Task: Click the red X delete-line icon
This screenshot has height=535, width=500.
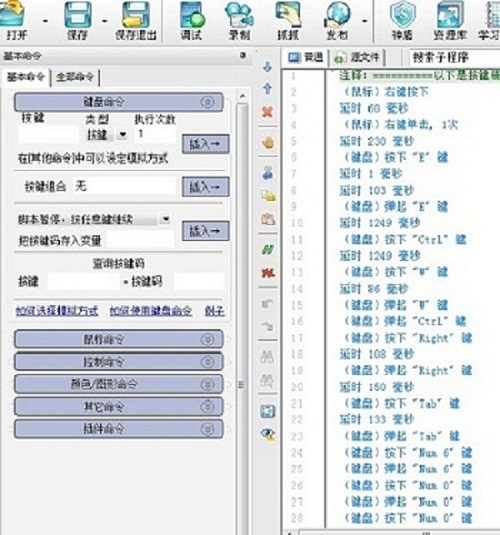Action: (x=267, y=112)
